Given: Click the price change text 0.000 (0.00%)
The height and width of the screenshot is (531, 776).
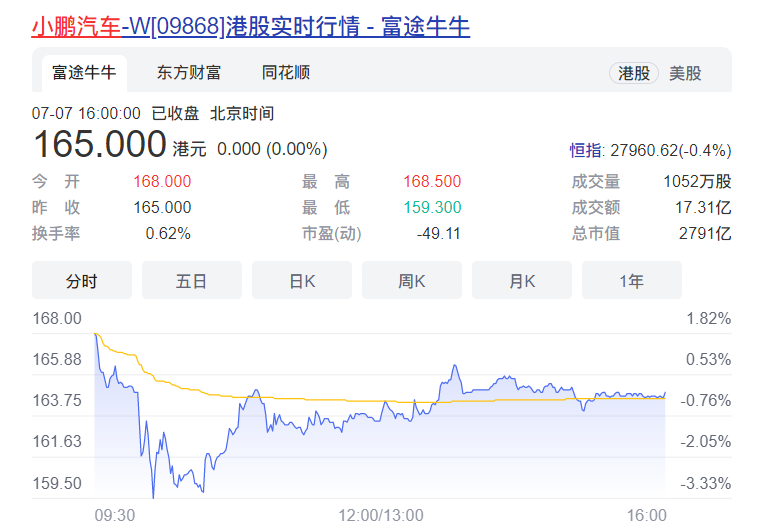Looking at the screenshot, I should coord(272,149).
